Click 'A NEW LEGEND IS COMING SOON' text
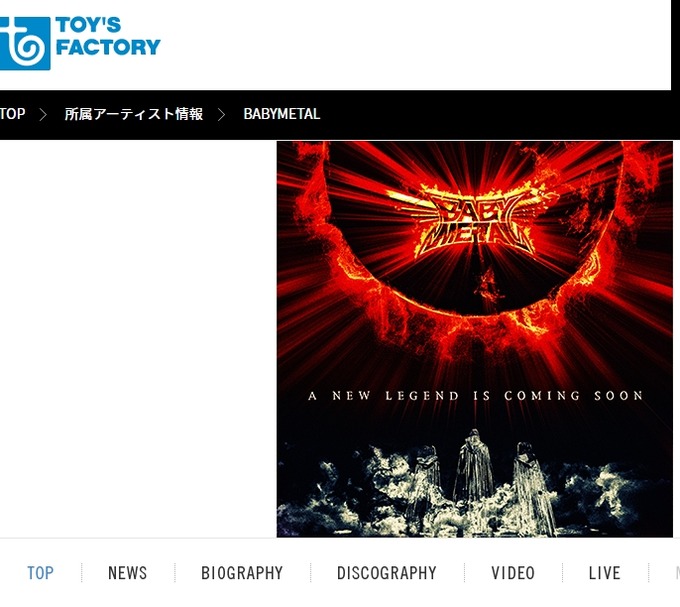This screenshot has height=607, width=680. [x=476, y=395]
